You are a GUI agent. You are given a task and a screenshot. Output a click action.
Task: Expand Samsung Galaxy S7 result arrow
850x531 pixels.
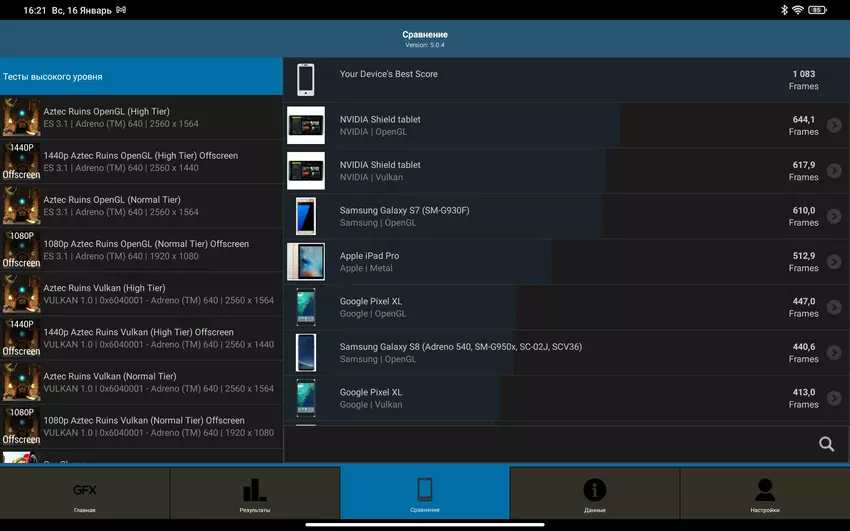click(x=834, y=217)
